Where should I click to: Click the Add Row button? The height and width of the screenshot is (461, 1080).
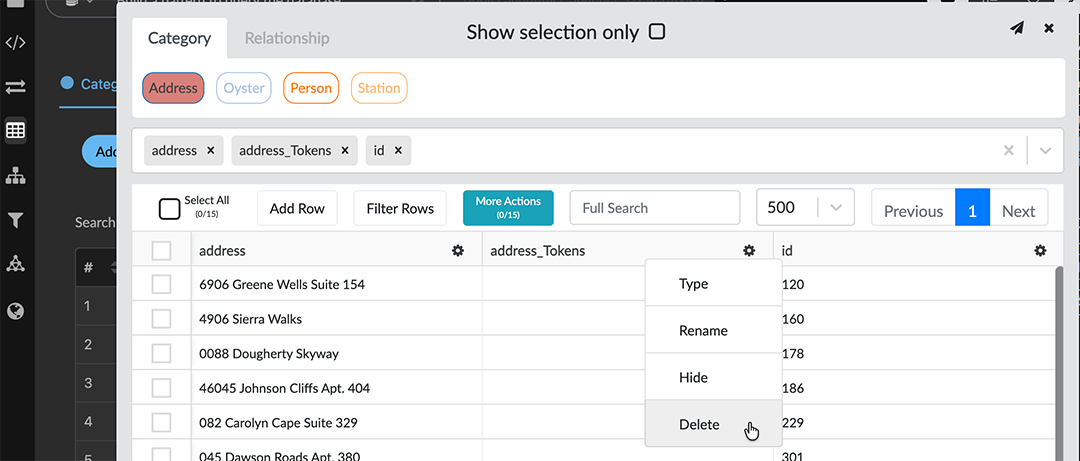(x=297, y=208)
